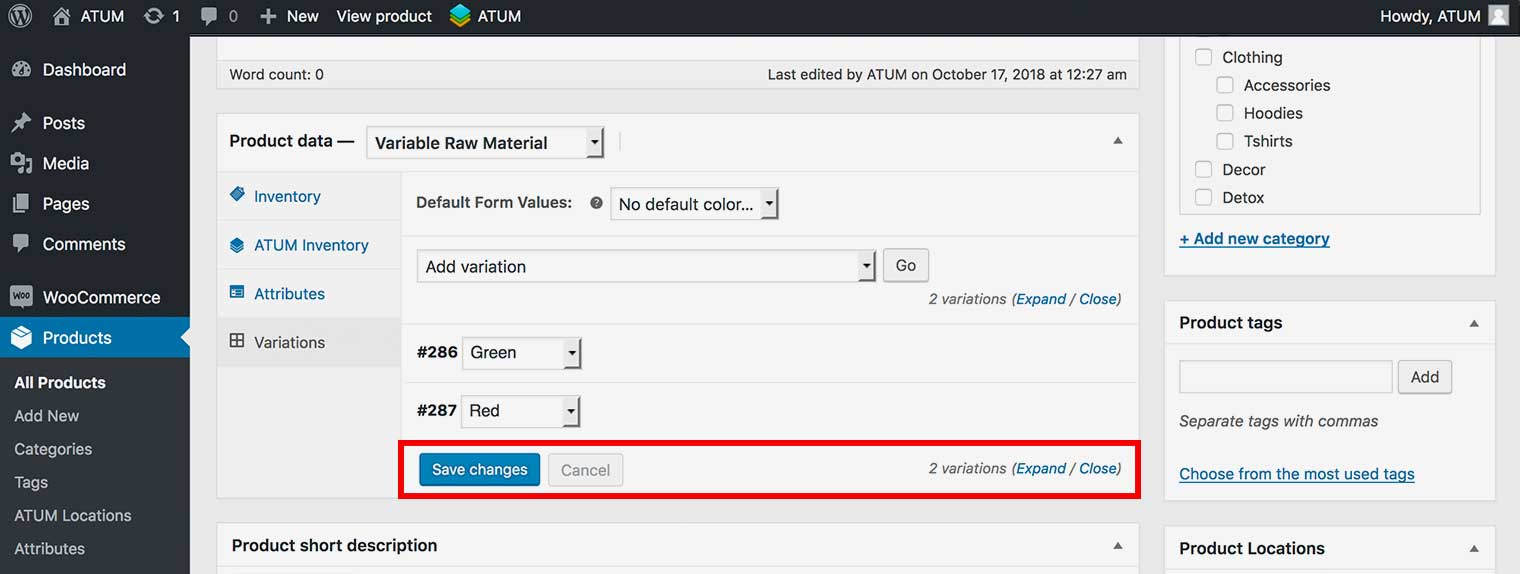Click the Add new category link
The height and width of the screenshot is (574, 1520).
point(1254,238)
